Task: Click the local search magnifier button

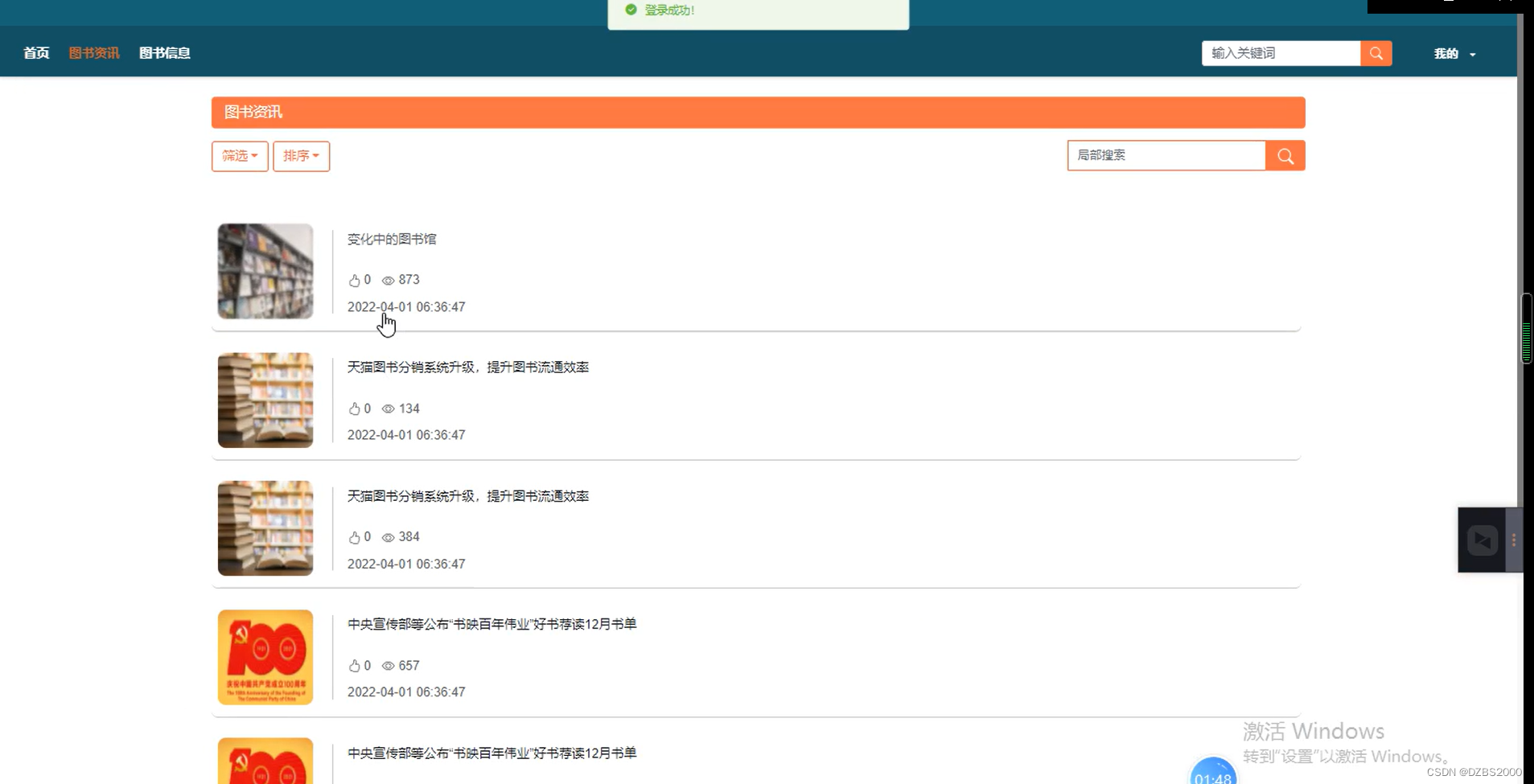Action: pos(1285,156)
